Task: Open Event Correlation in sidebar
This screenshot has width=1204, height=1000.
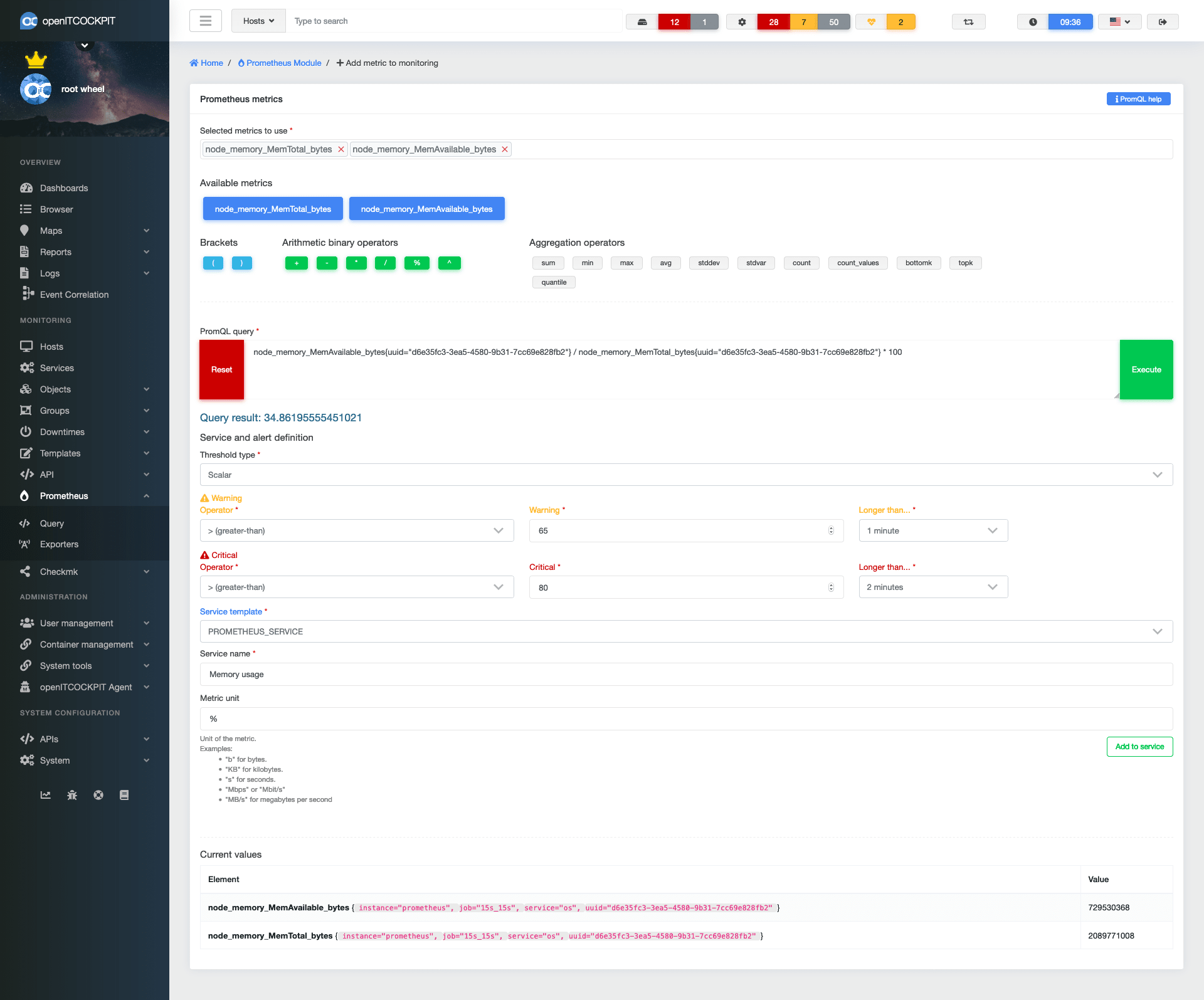Action: (85, 295)
